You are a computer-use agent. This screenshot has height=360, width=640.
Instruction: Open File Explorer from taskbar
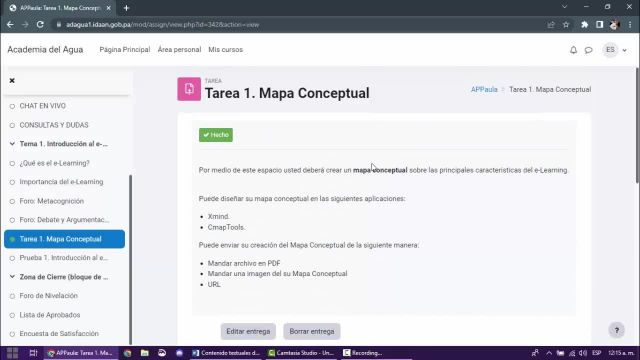coord(144,353)
